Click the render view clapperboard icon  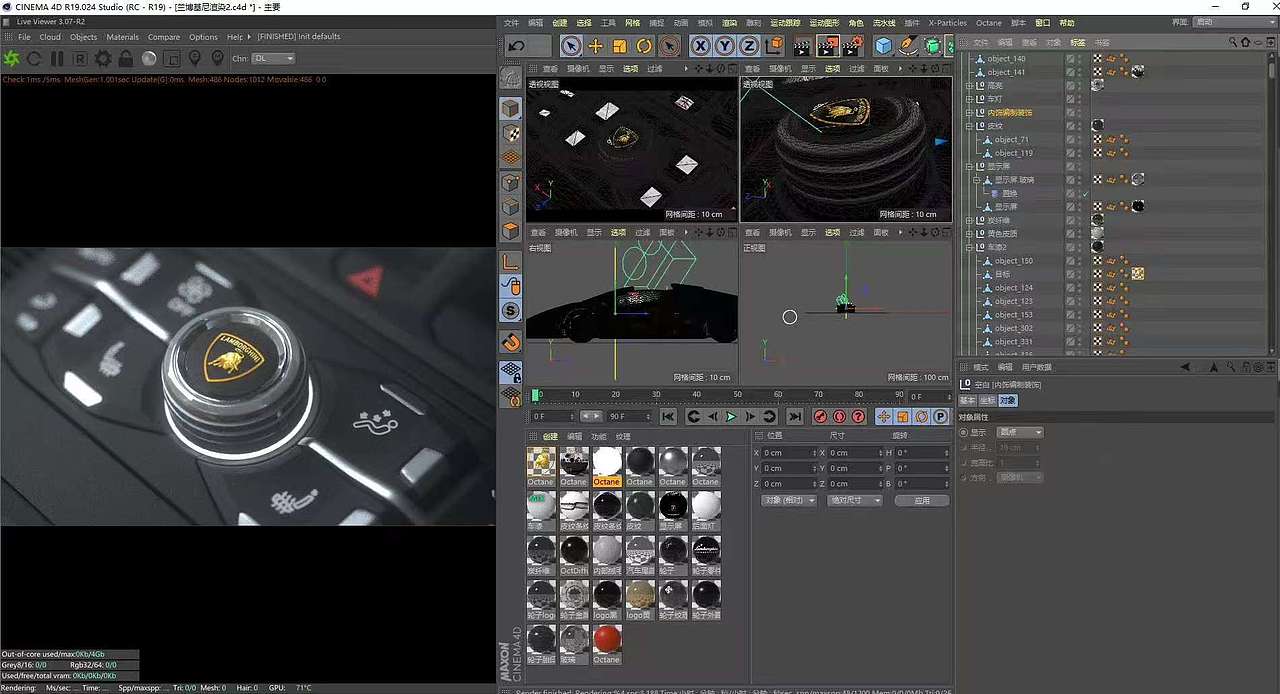[x=802, y=46]
